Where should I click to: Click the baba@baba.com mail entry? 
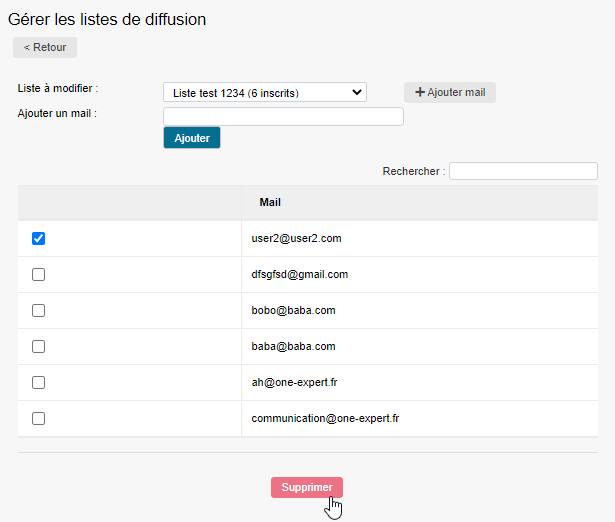pyautogui.click(x=294, y=347)
